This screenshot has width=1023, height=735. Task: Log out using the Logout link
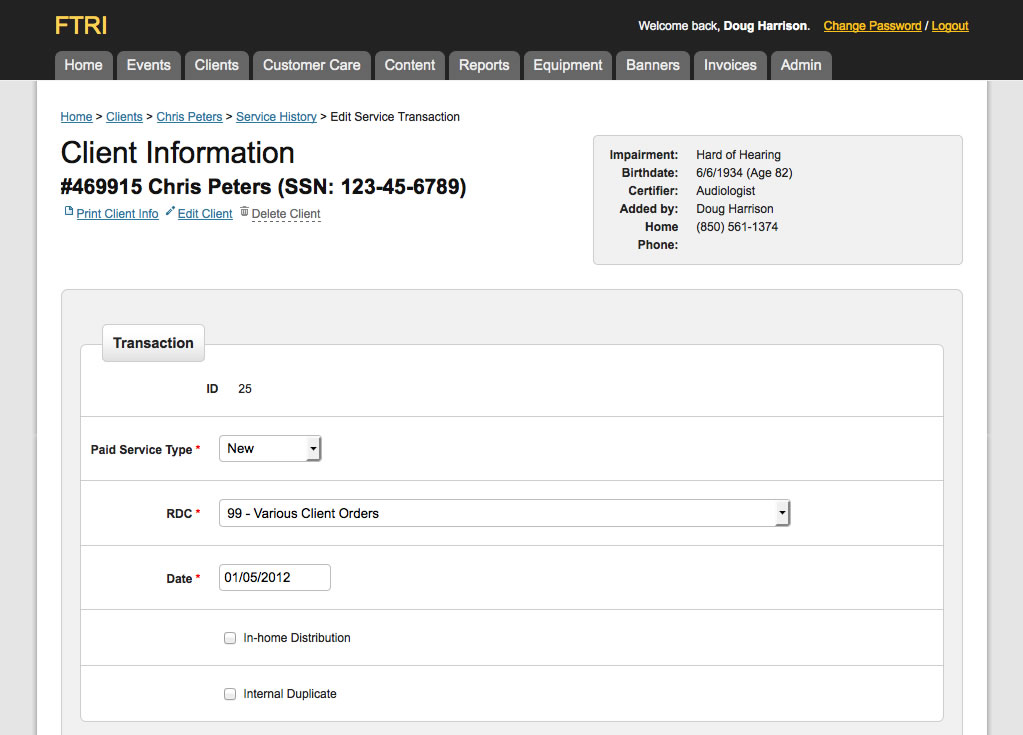[950, 26]
